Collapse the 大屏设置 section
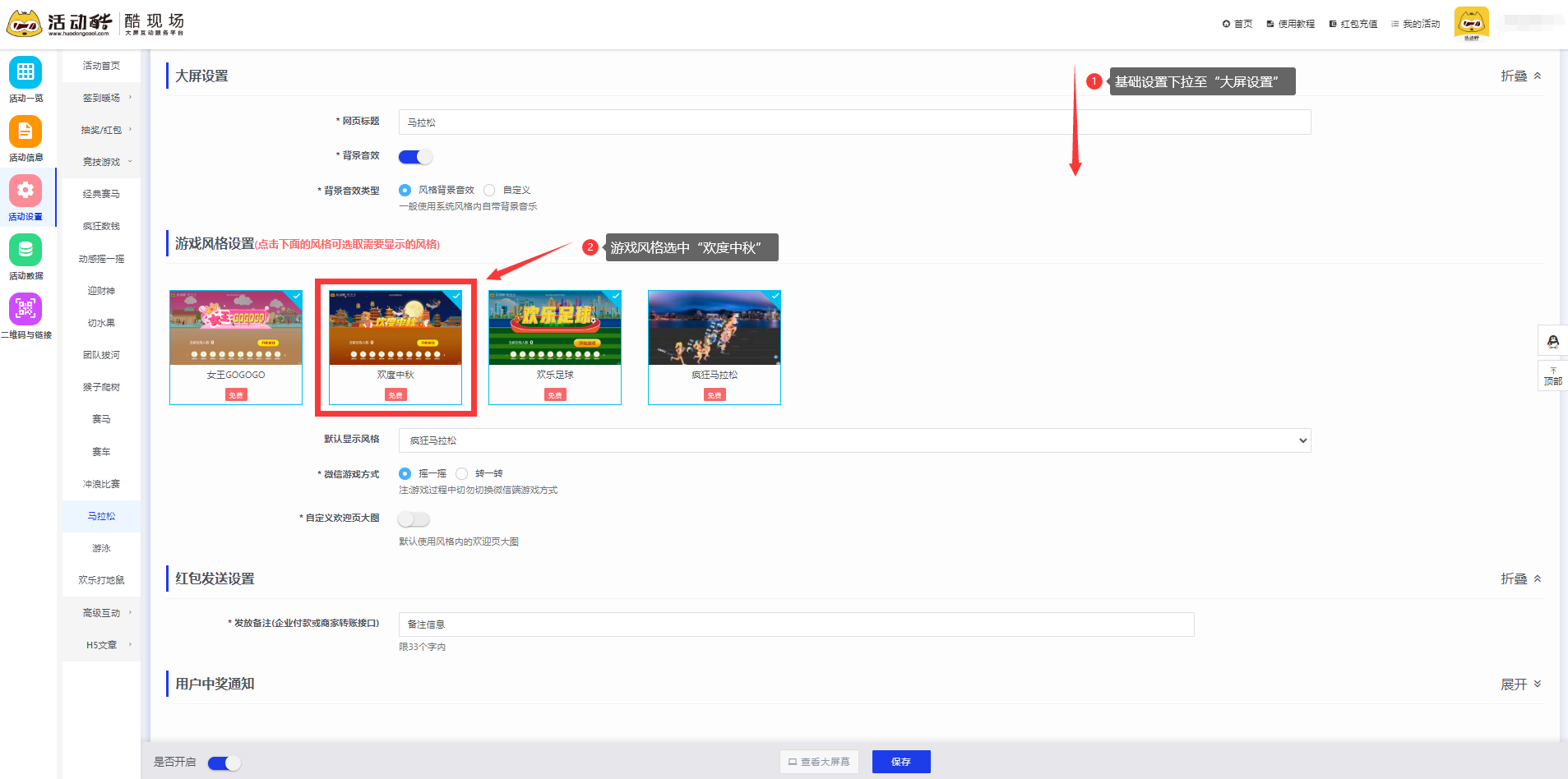The height and width of the screenshot is (779, 1568). pyautogui.click(x=1521, y=76)
